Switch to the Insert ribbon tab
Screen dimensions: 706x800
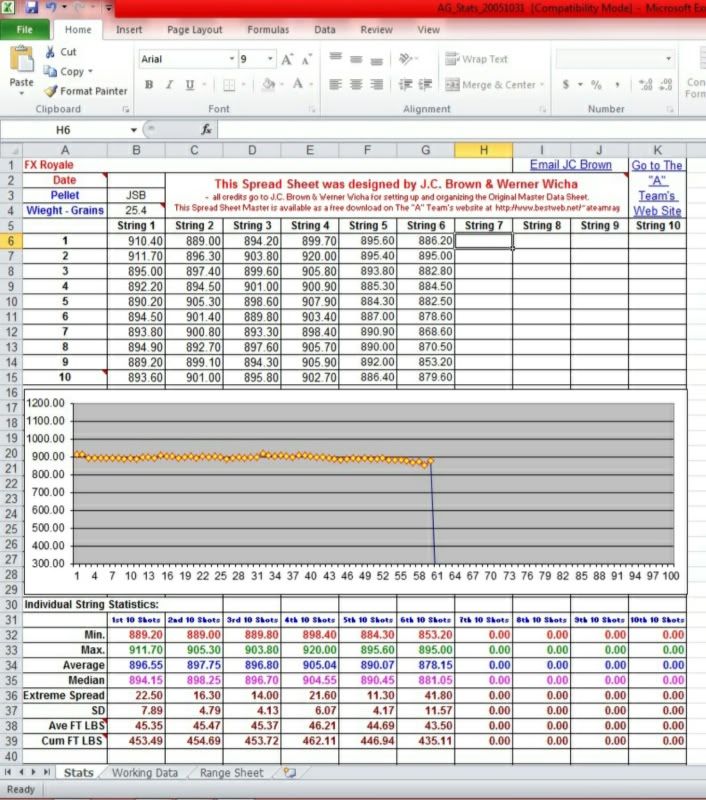pos(129,30)
